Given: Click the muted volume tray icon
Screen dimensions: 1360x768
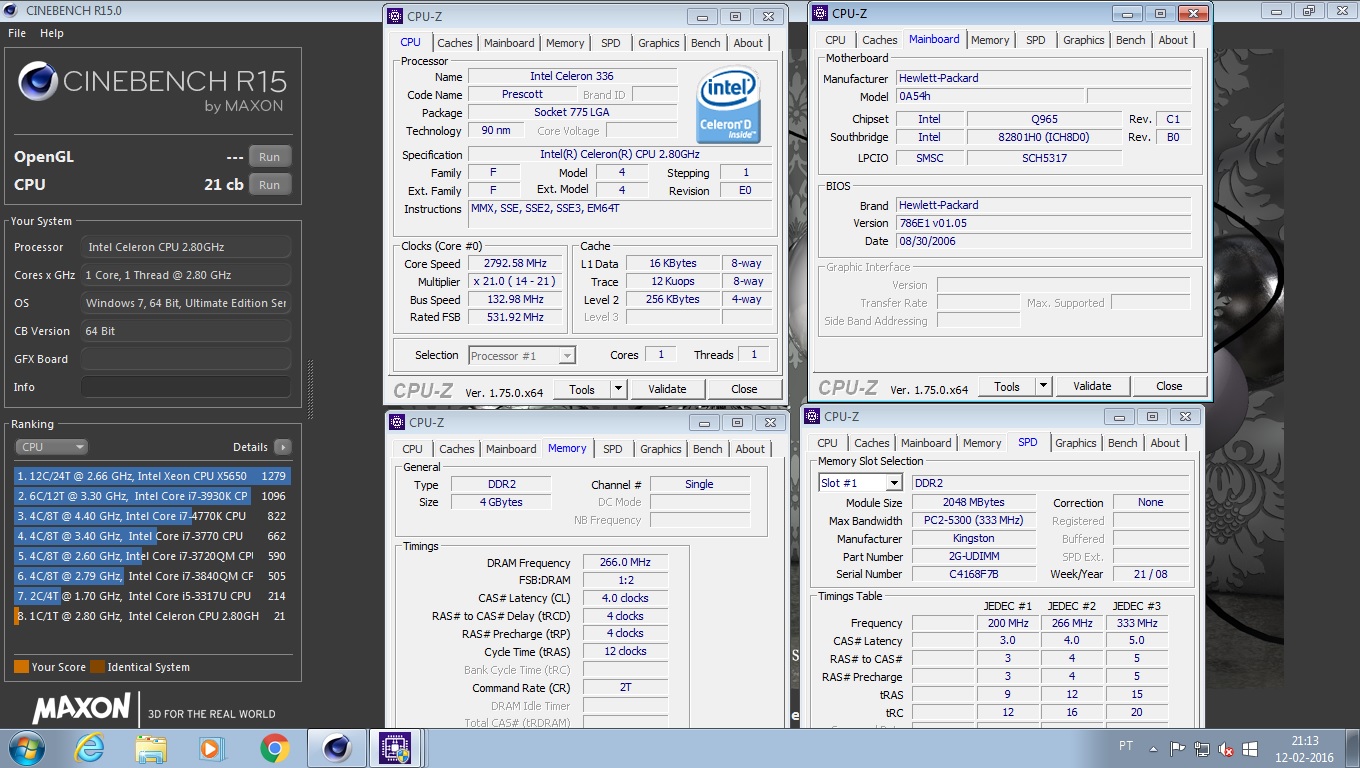Looking at the screenshot, I should coord(1224,749).
